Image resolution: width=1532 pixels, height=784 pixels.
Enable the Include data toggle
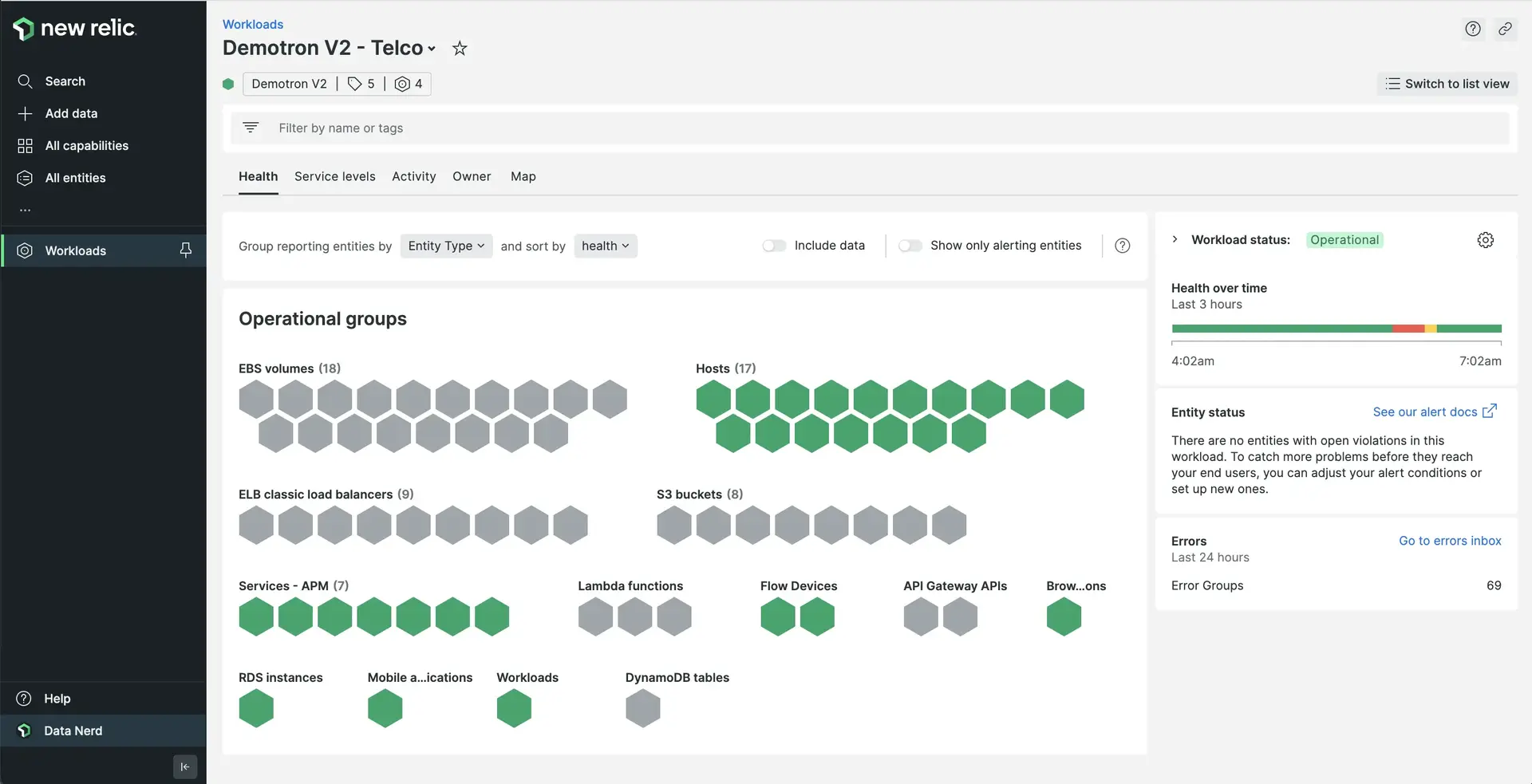pyautogui.click(x=774, y=246)
